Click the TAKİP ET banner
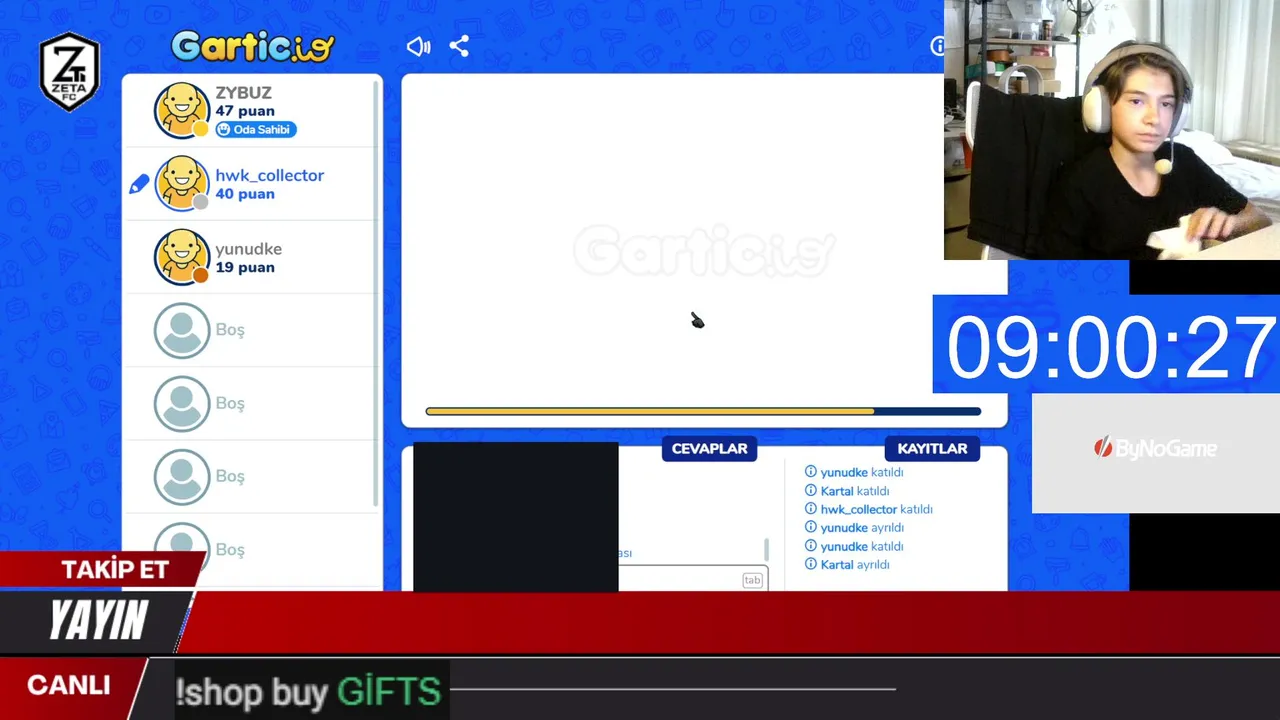 pyautogui.click(x=102, y=569)
